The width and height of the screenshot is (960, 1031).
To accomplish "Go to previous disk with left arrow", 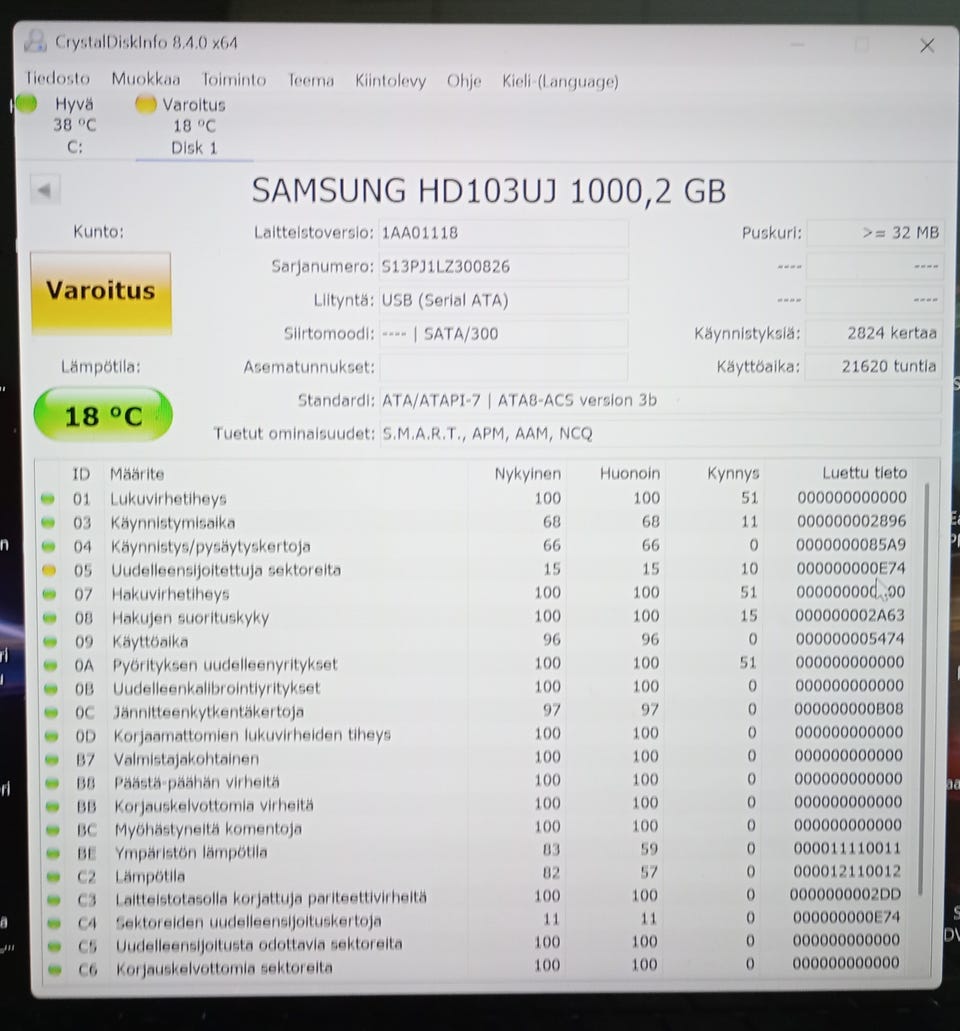I will click(45, 190).
